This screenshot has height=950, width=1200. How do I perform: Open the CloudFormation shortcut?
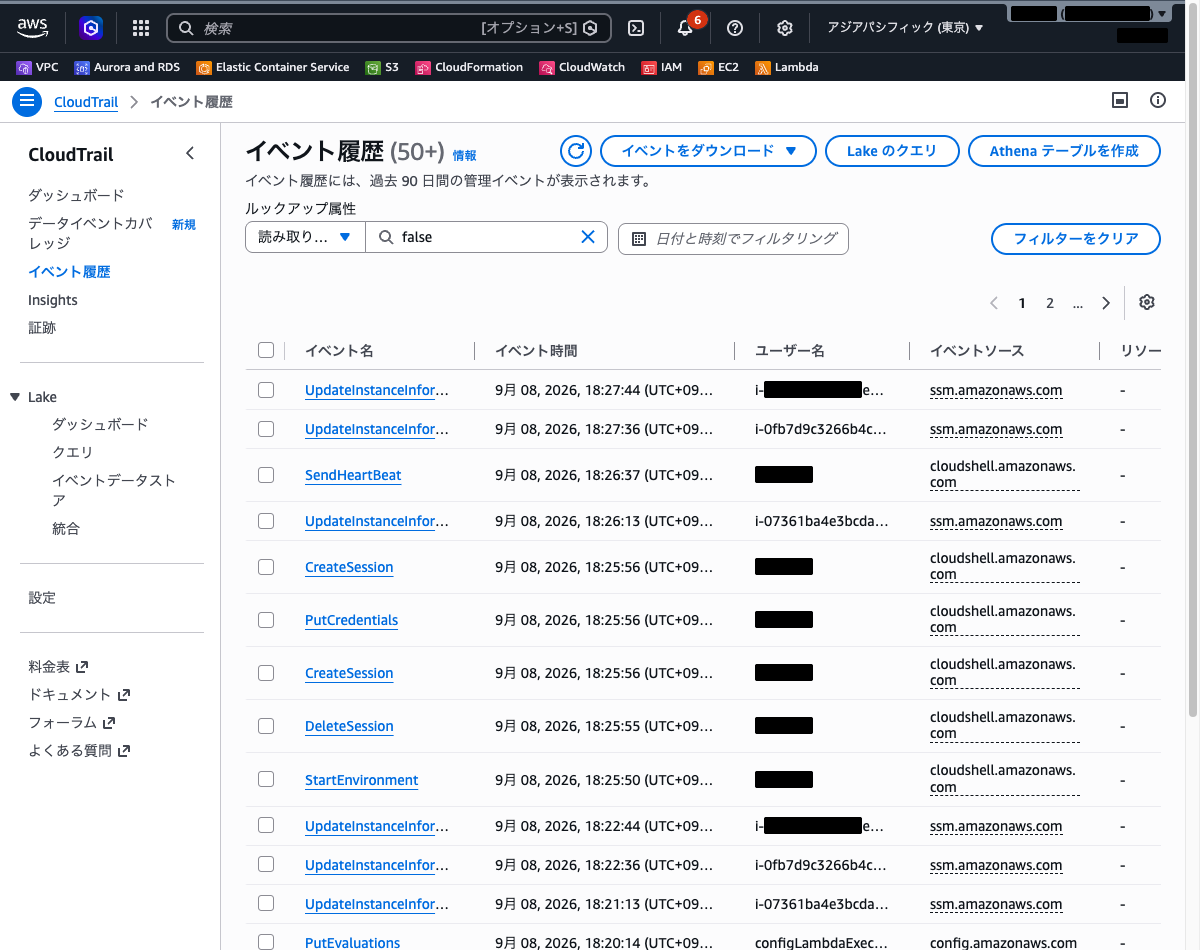click(x=468, y=67)
